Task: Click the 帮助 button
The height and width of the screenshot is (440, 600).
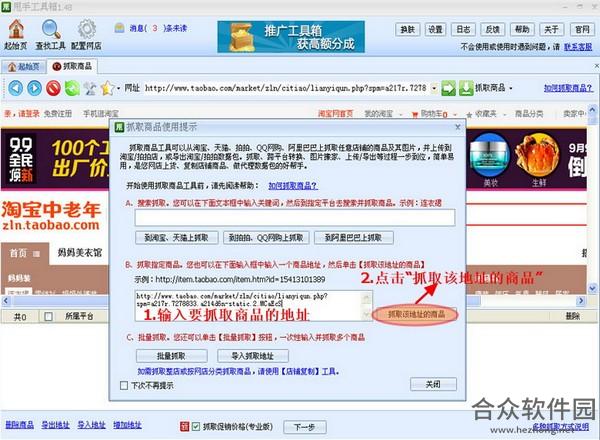Action: coord(522,29)
